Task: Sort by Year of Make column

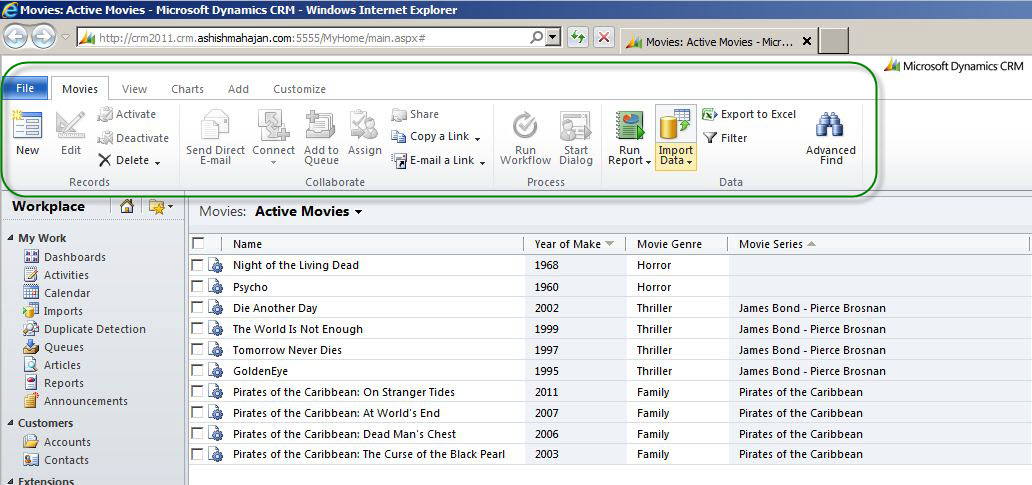Action: [575, 244]
